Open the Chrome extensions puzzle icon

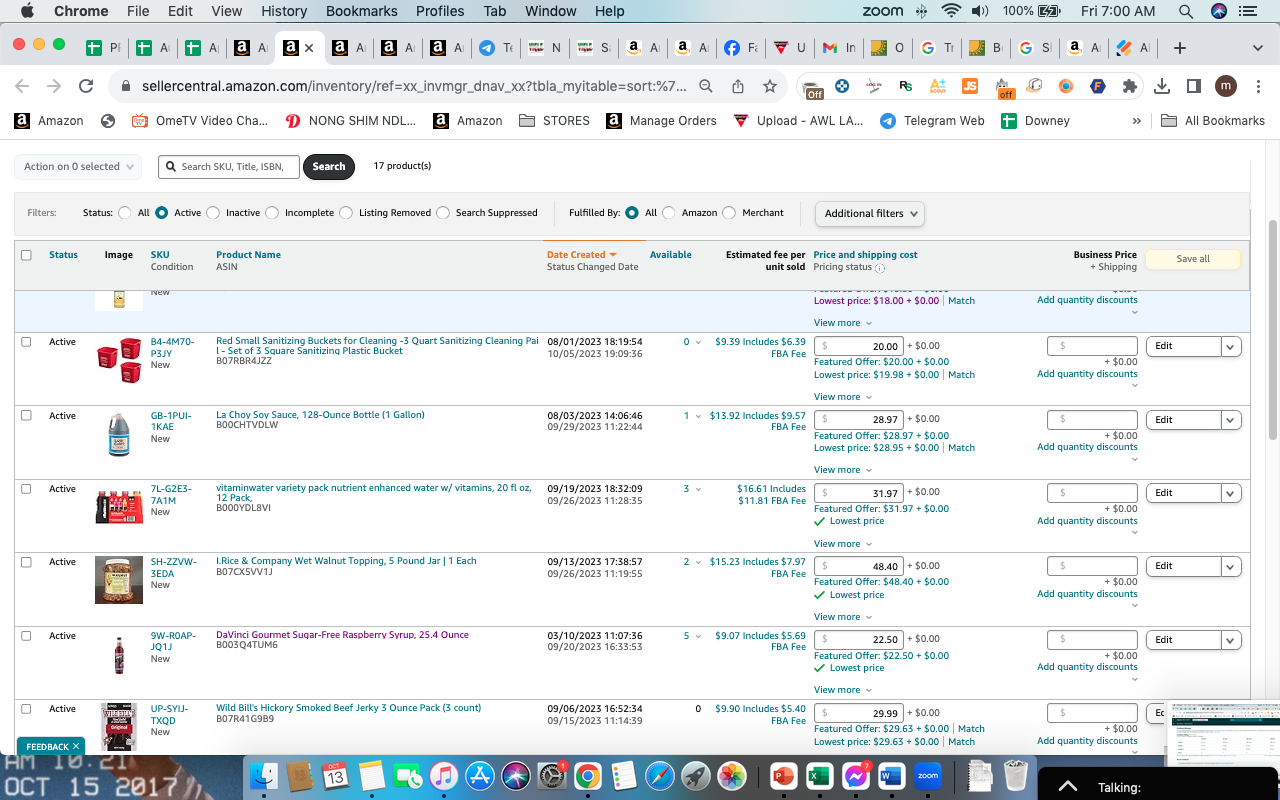point(1130,86)
